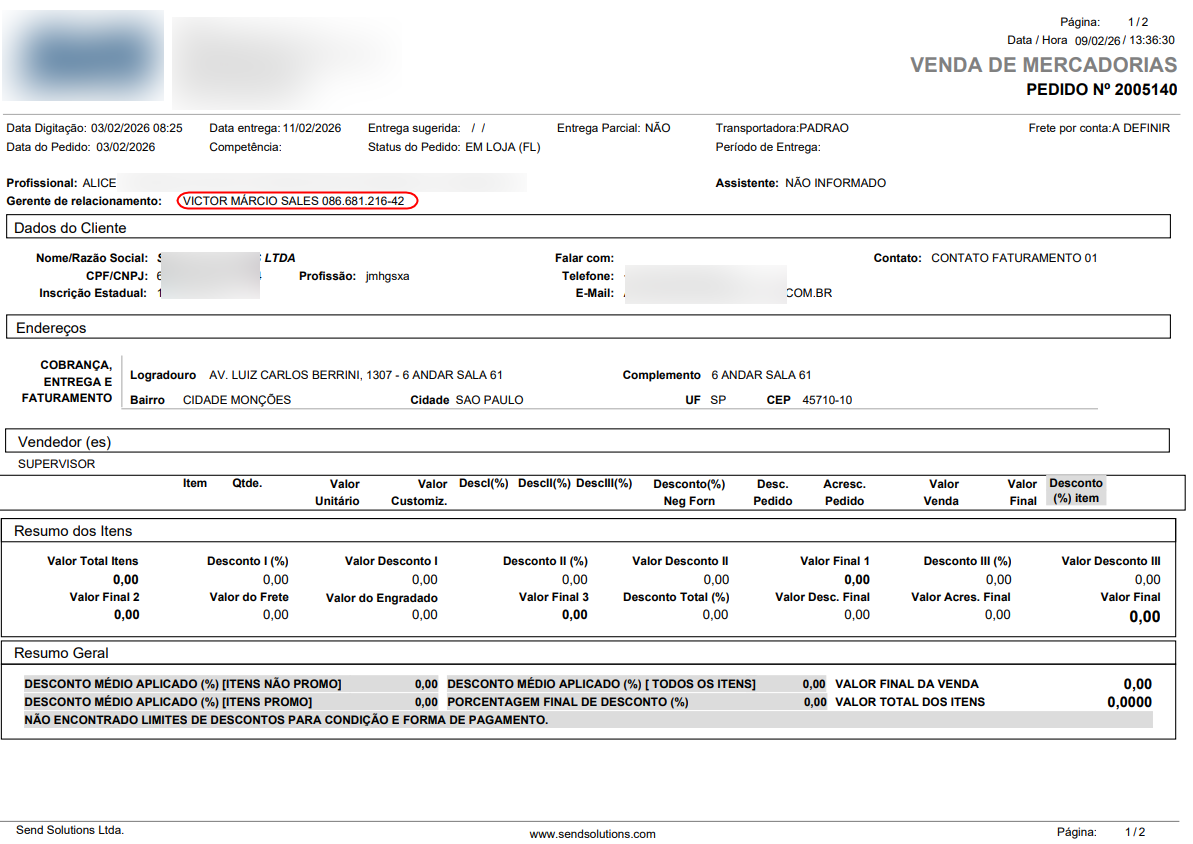Click the www.sendsolutions.com footer link
Image resolution: width=1193 pixels, height=844 pixels.
pyautogui.click(x=592, y=834)
